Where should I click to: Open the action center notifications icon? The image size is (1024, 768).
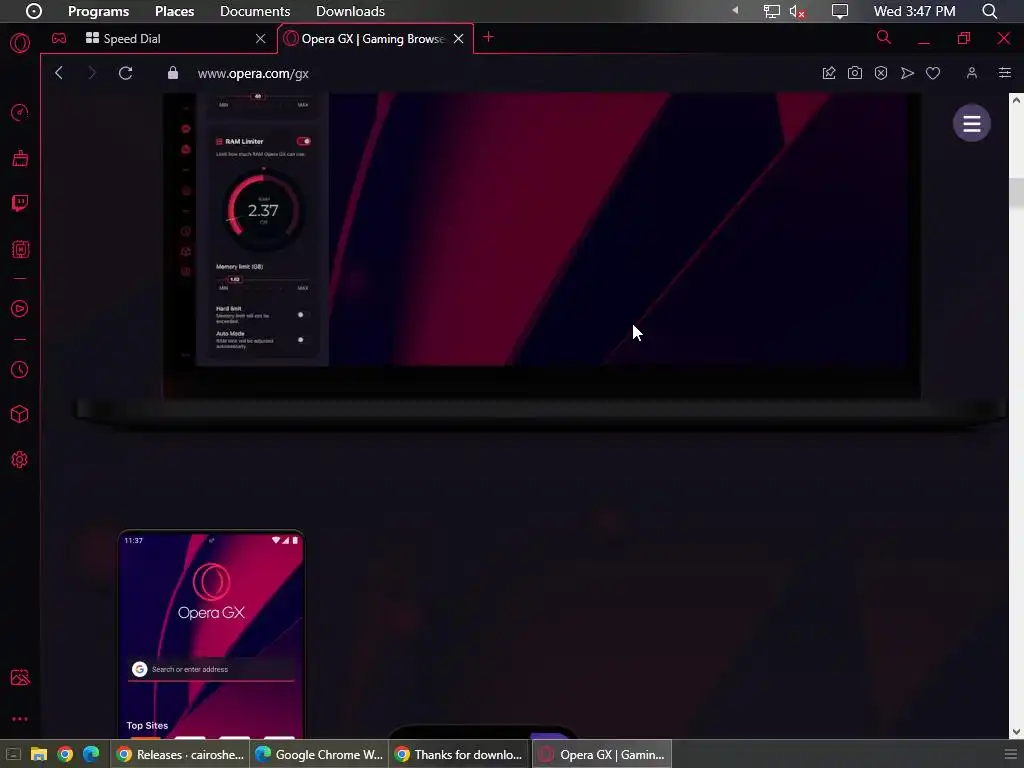coord(840,11)
